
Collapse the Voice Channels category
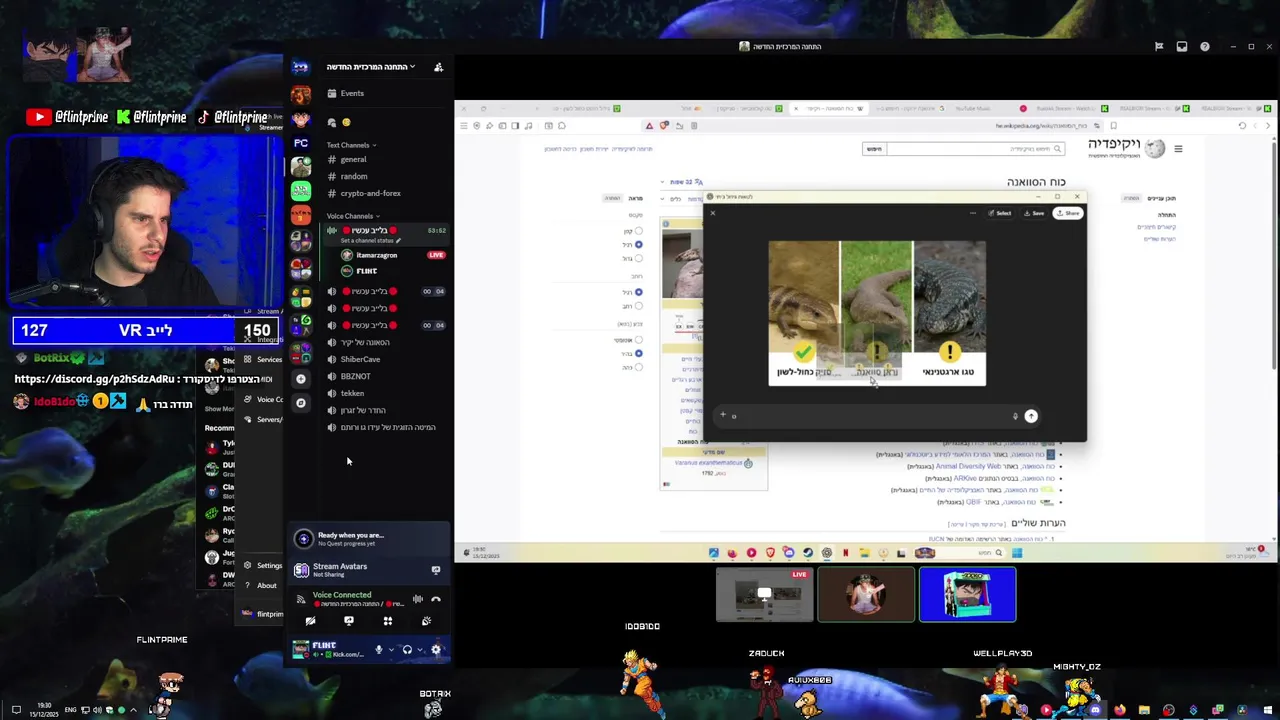coord(353,216)
